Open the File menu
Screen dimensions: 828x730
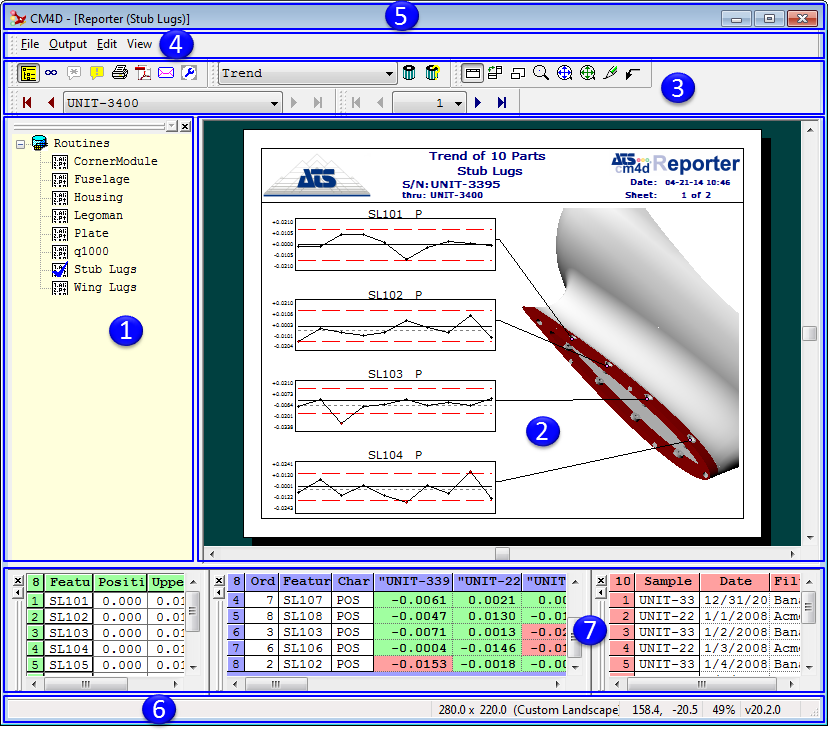(x=30, y=44)
